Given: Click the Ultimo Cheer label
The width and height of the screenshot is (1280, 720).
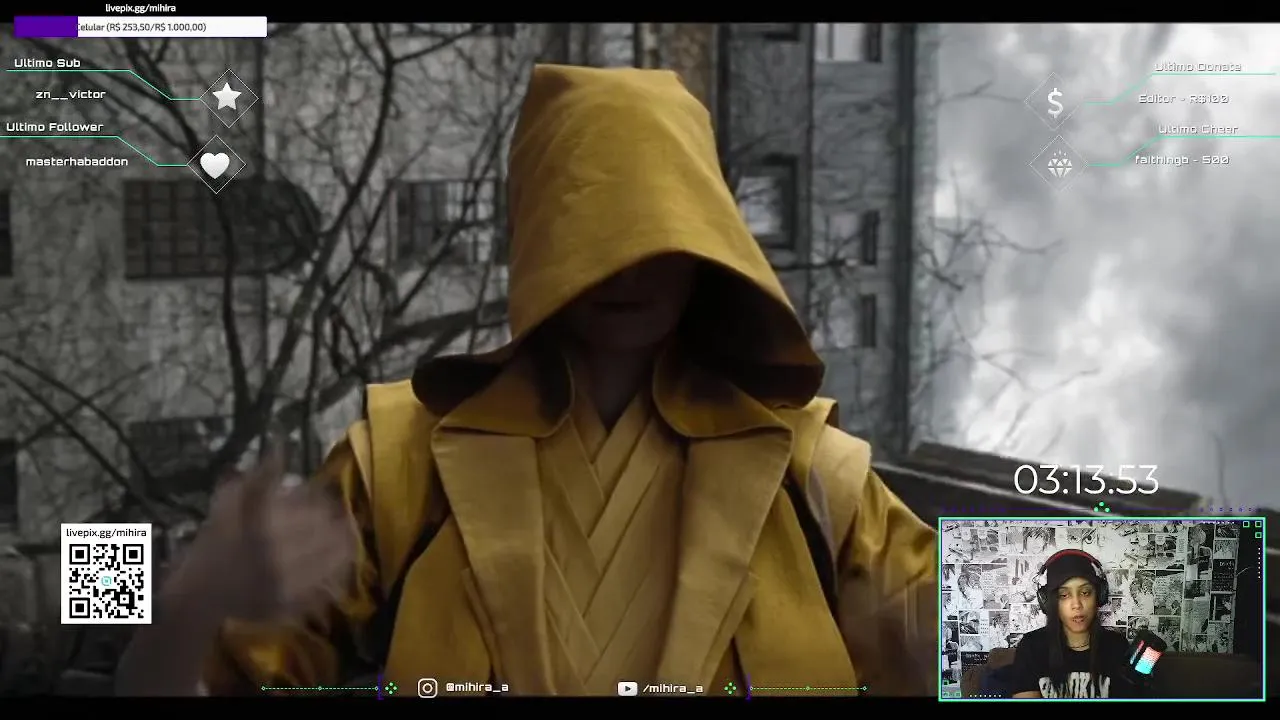Looking at the screenshot, I should point(1198,129).
